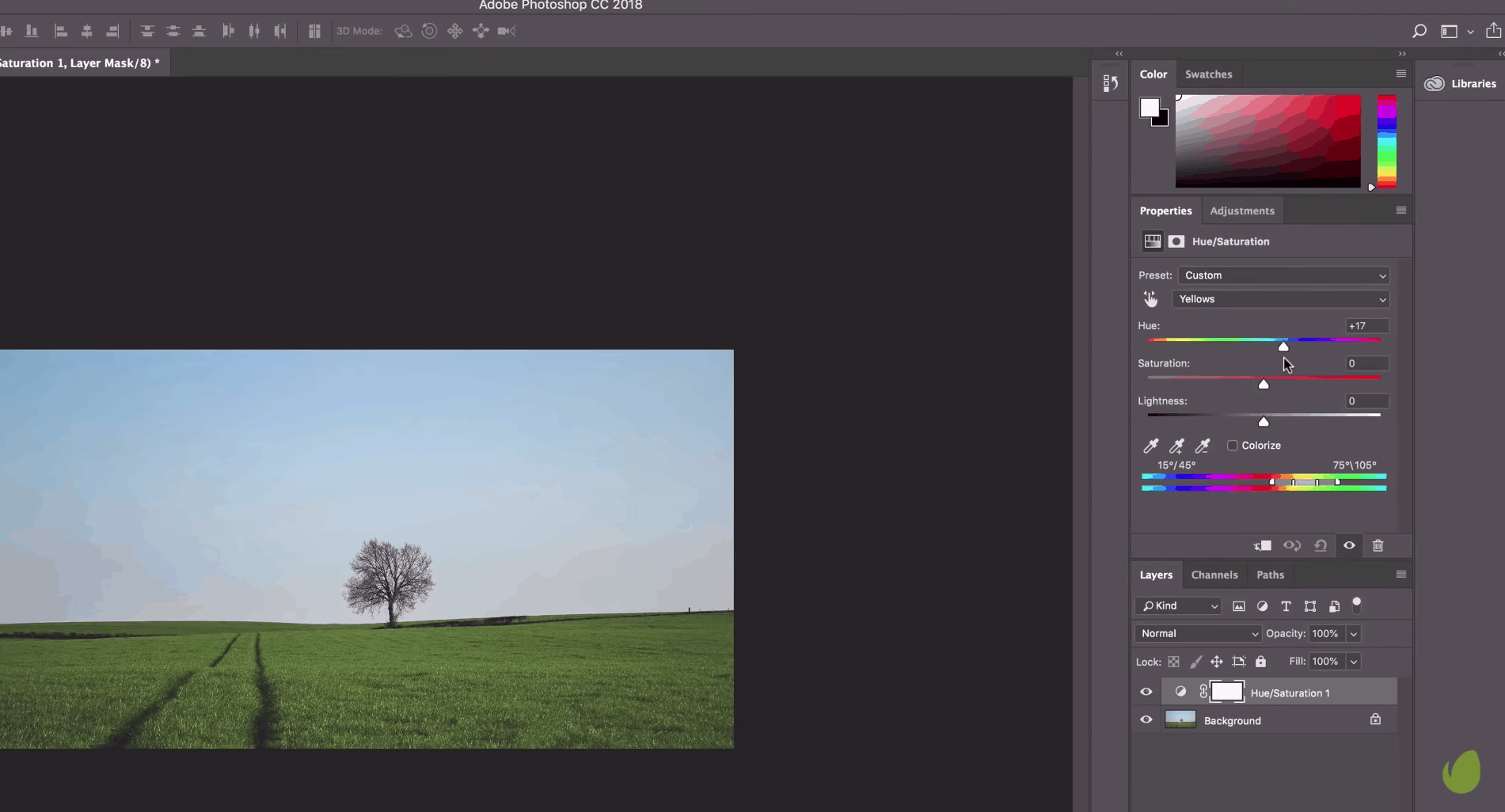This screenshot has height=812, width=1505.
Task: Toggle lock position icon
Action: [x=1217, y=662]
